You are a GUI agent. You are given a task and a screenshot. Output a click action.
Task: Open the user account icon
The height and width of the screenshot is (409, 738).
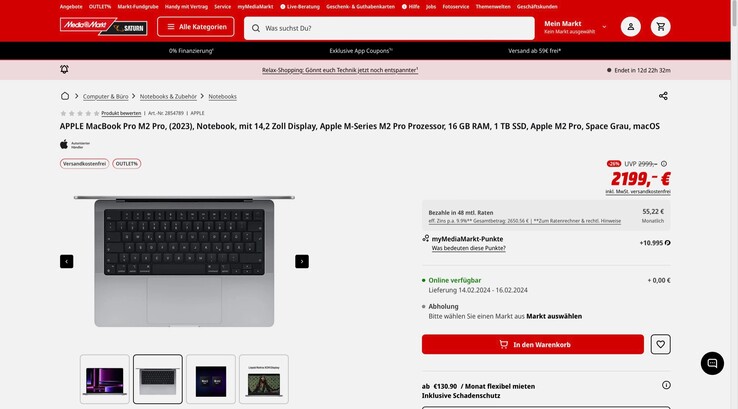point(630,27)
